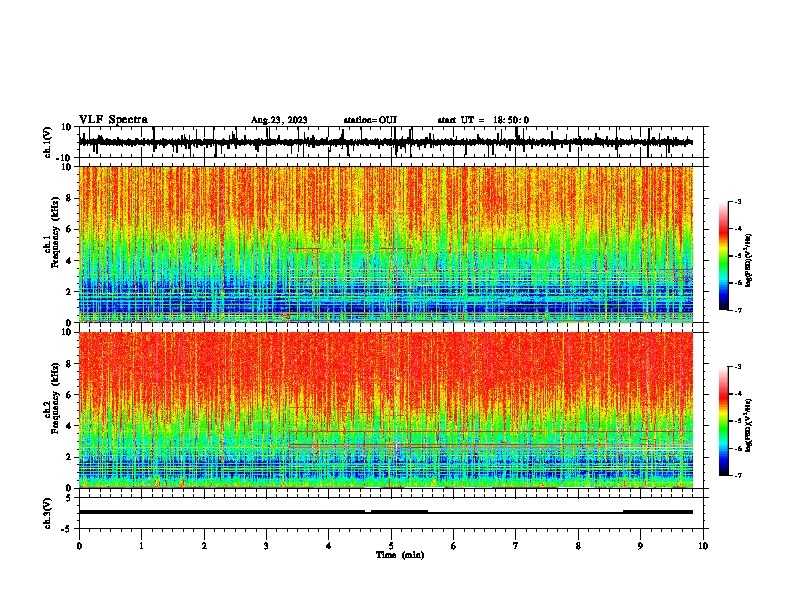Click the ch.2 spectrogram color scale bar
This screenshot has height=612, width=792.
724,421
